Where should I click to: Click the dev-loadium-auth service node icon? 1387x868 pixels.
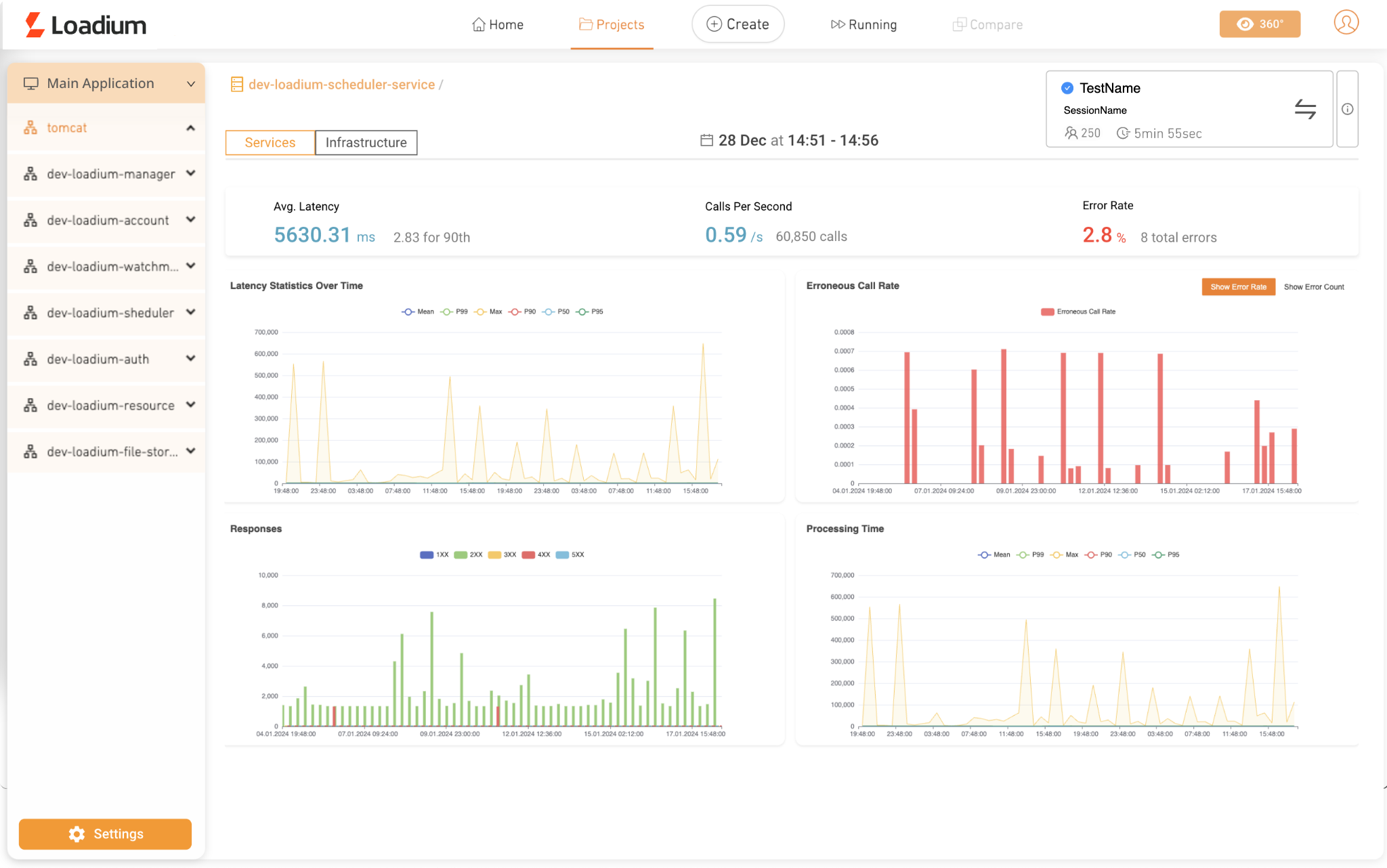(30, 360)
